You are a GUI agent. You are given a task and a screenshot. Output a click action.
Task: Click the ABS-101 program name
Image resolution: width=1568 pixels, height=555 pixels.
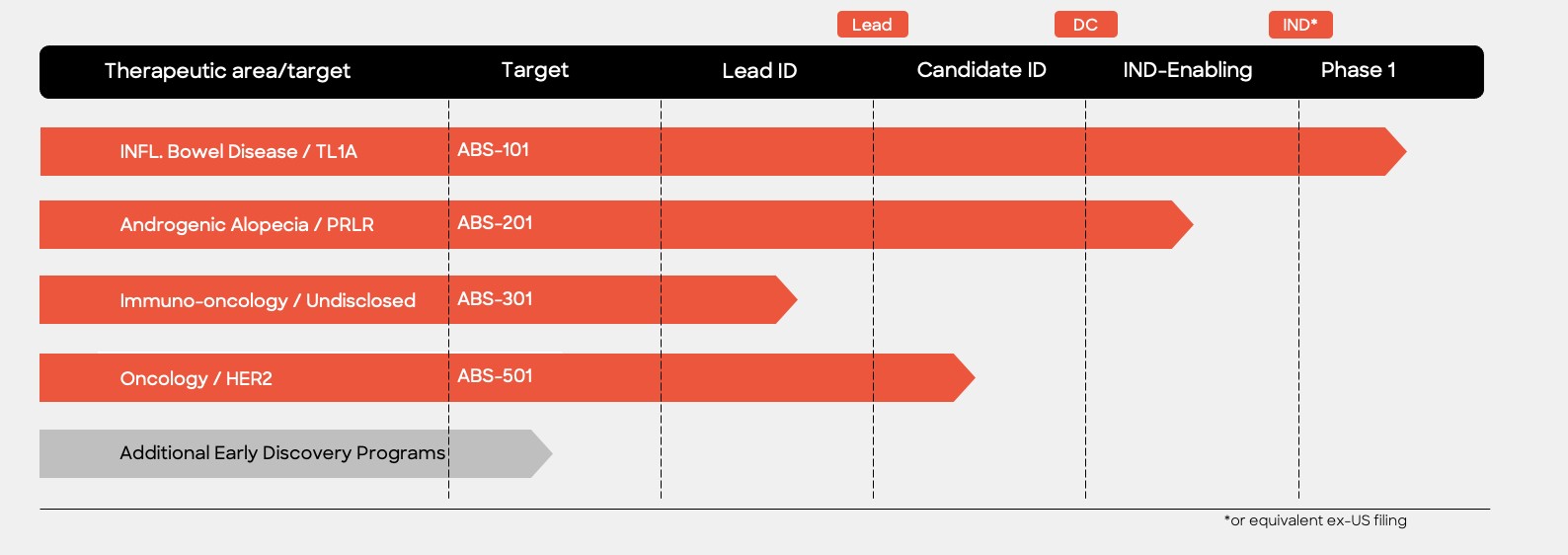coord(493,150)
